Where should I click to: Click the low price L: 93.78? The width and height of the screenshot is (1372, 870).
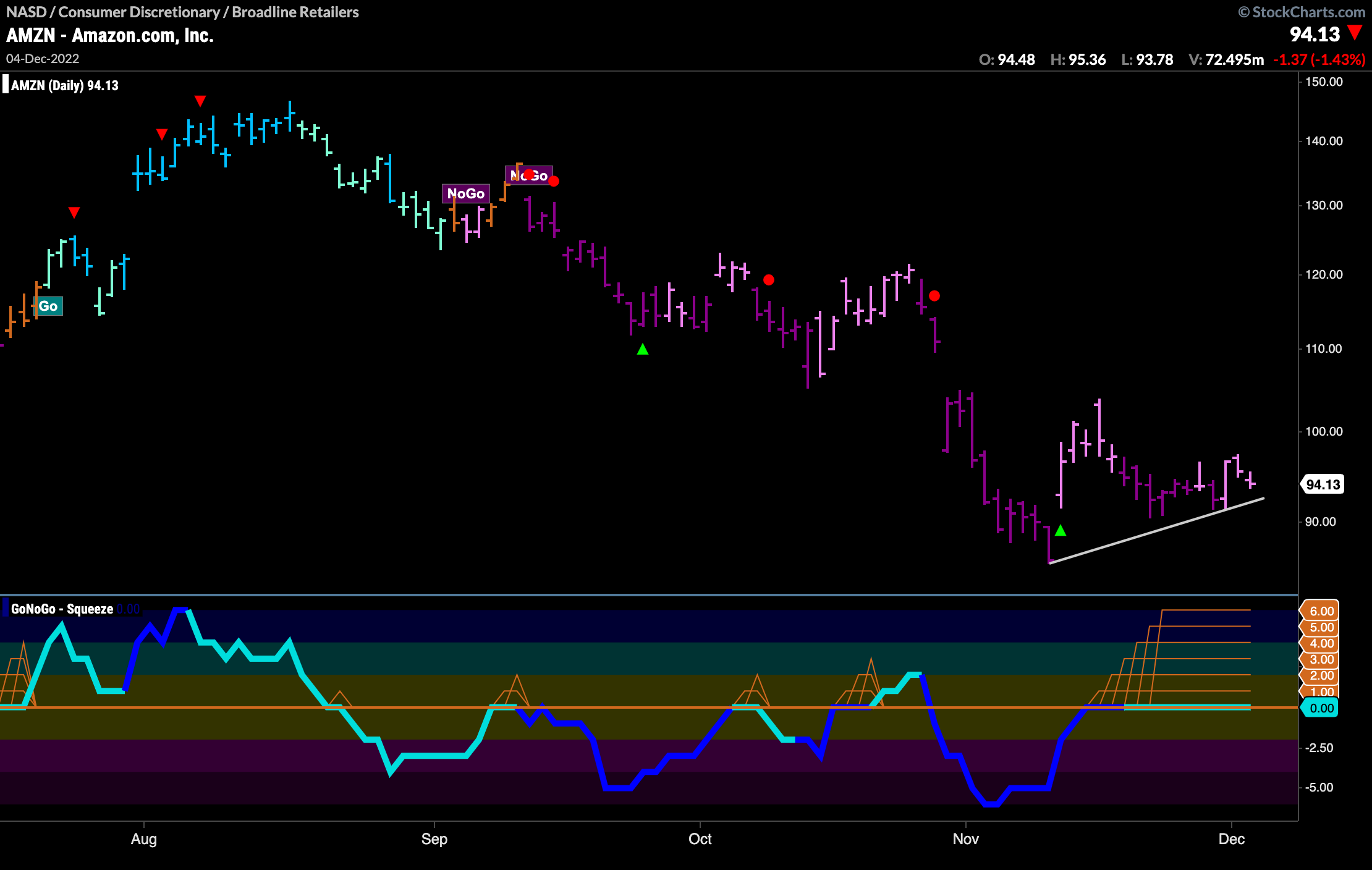[x=1147, y=59]
